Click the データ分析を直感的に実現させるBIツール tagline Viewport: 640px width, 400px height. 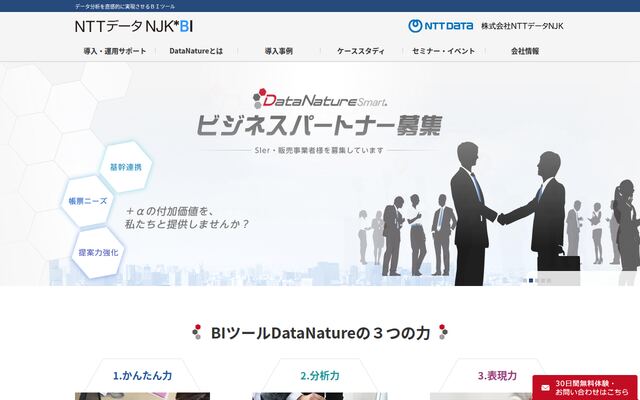(125, 7)
